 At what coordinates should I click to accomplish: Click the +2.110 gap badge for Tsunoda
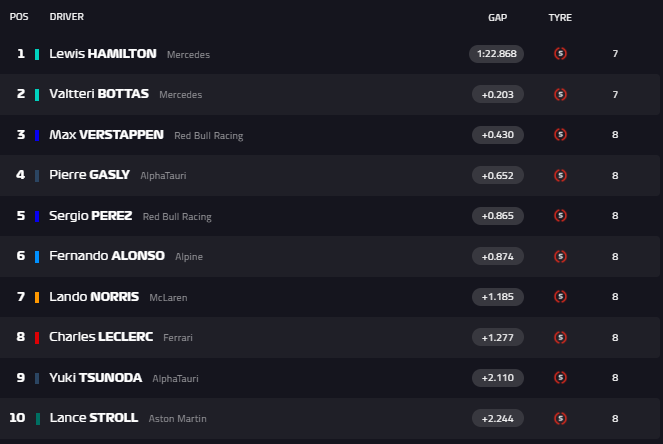[497, 378]
